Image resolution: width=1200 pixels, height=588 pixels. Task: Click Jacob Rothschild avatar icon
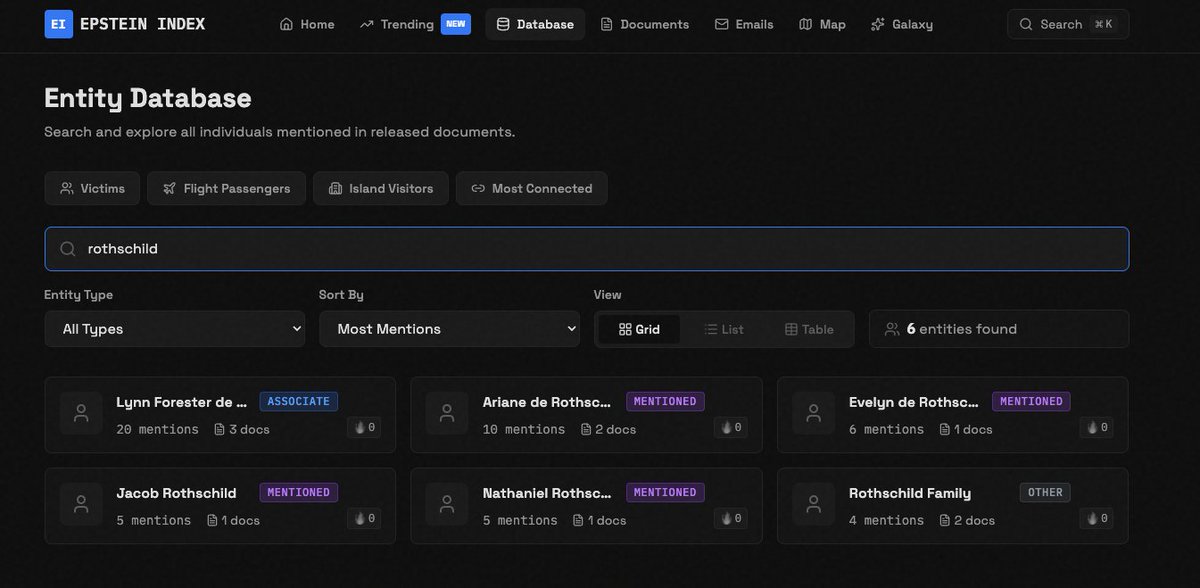click(81, 504)
